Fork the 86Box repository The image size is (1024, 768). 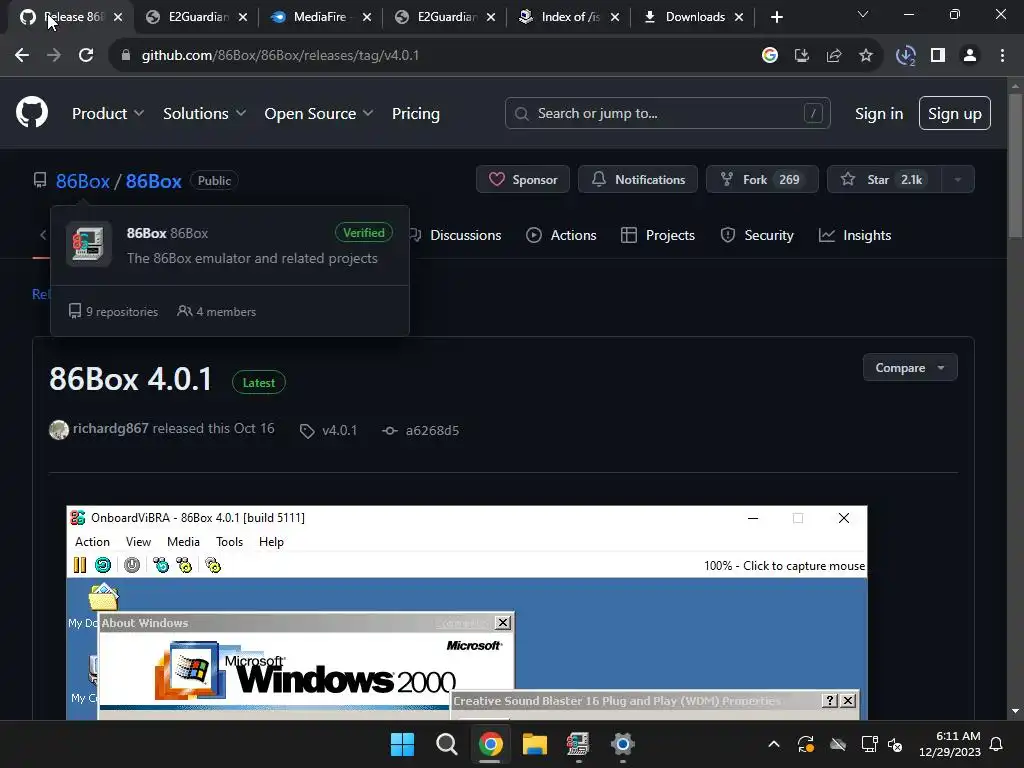pyautogui.click(x=762, y=180)
